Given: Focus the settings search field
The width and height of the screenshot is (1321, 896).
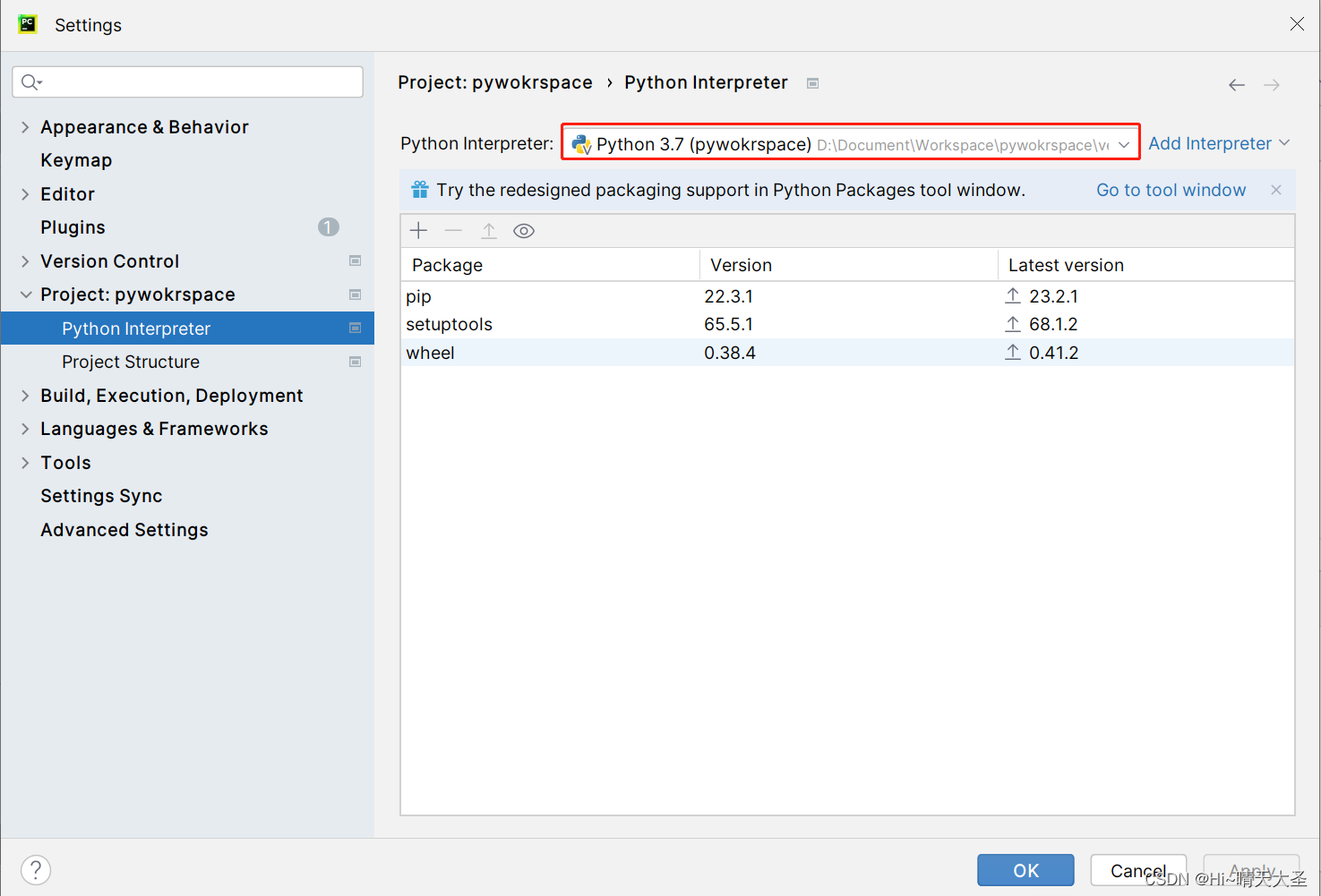Looking at the screenshot, I should [187, 82].
